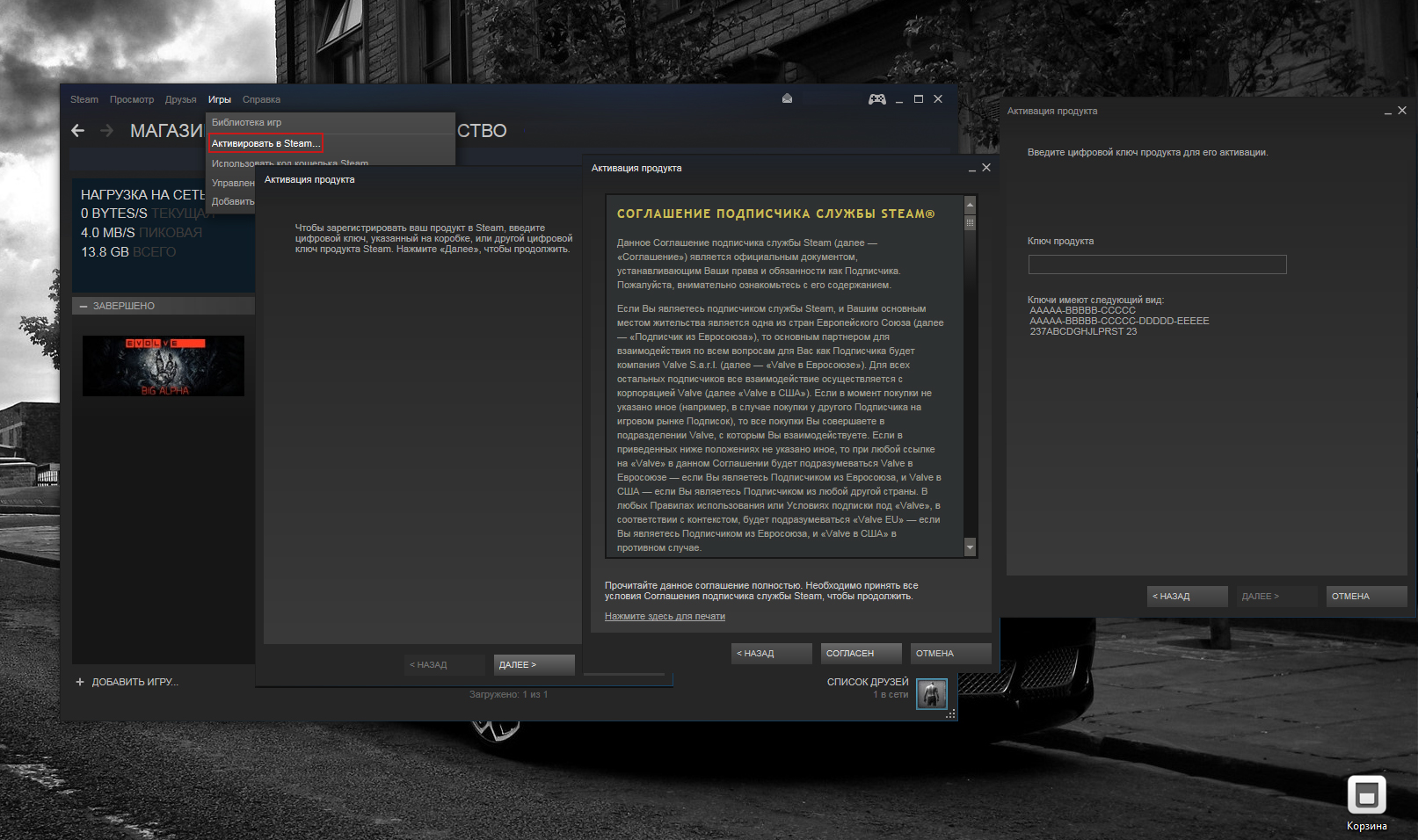Click ДАЛЕЕ in first activation dialog
This screenshot has width=1418, height=840.
pyautogui.click(x=534, y=664)
